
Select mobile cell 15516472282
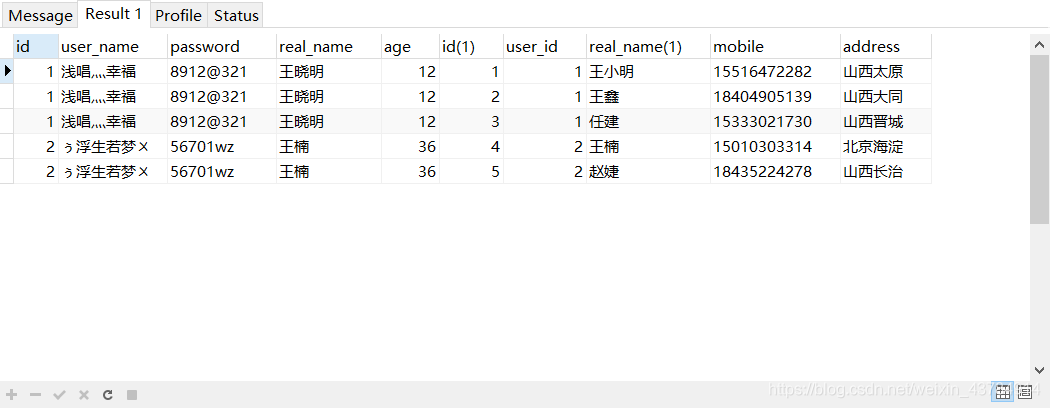(775, 72)
